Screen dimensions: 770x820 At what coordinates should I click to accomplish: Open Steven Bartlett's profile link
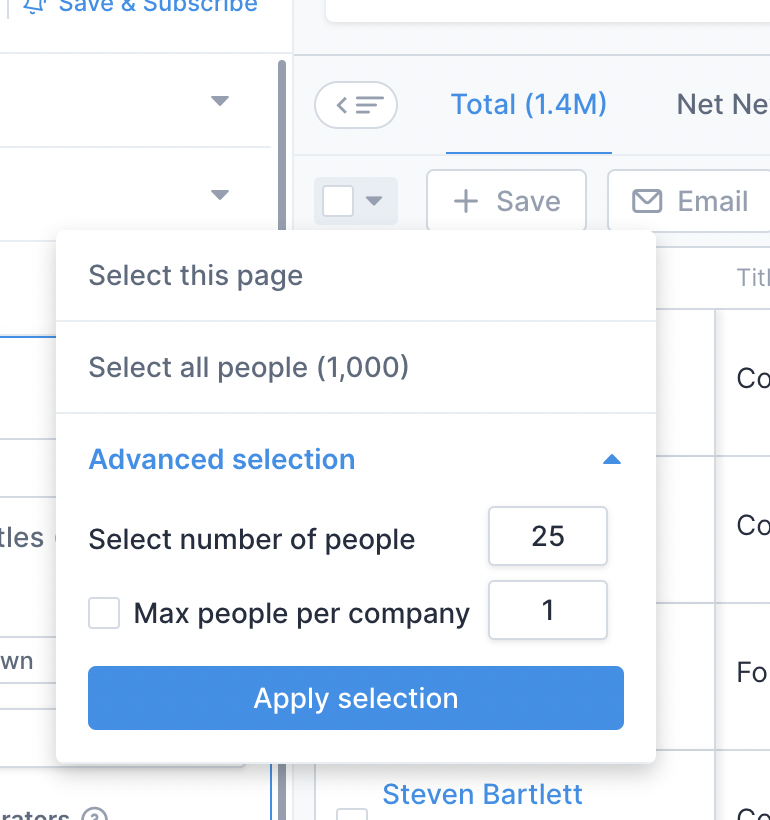(482, 794)
